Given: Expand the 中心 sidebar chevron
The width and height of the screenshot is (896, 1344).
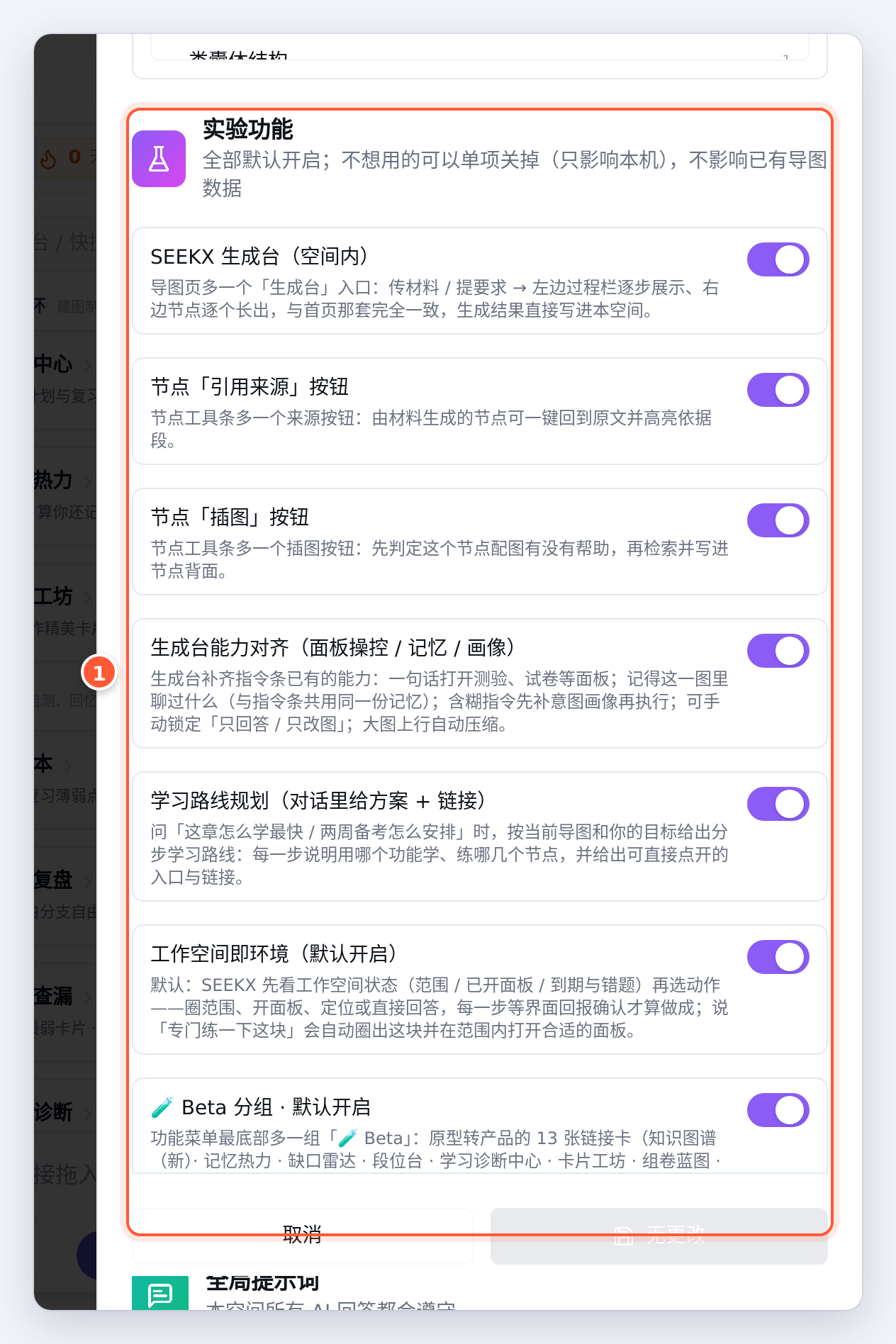Looking at the screenshot, I should click(x=88, y=365).
